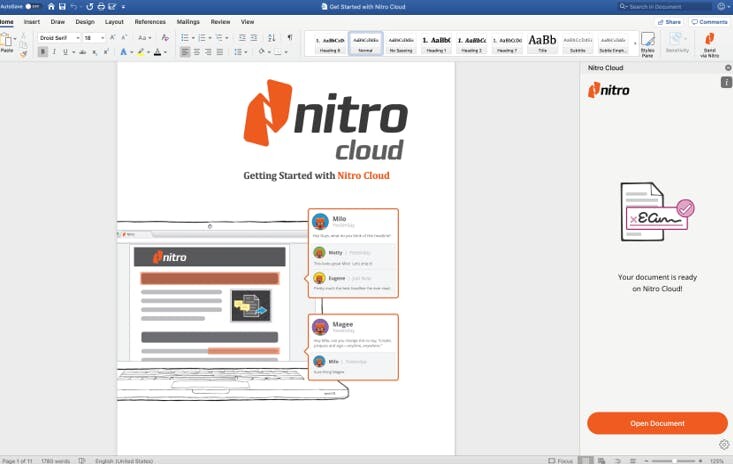
Task: Center align the paragraph
Action: pyautogui.click(x=197, y=52)
